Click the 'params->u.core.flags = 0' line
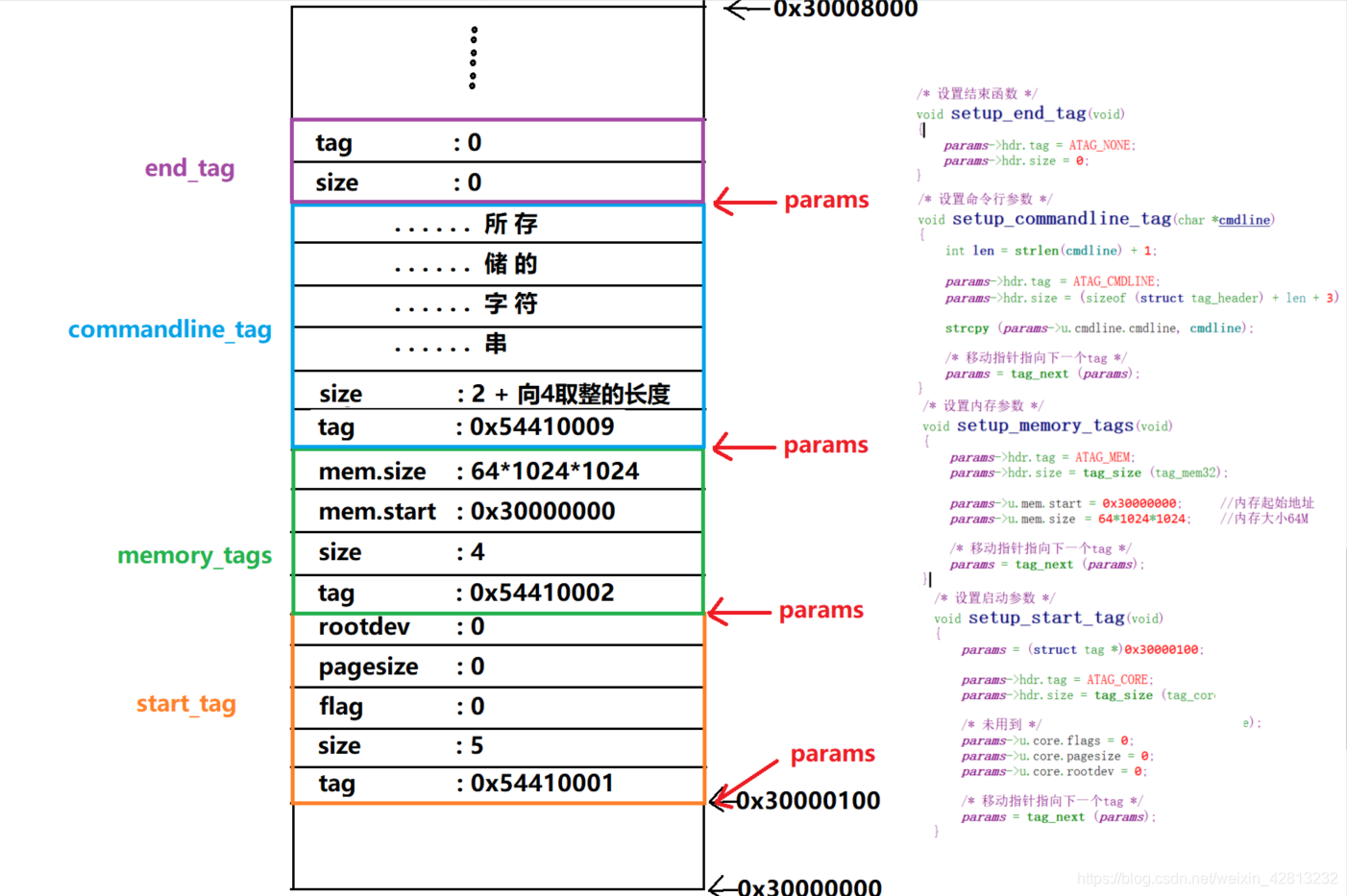 point(1047,740)
